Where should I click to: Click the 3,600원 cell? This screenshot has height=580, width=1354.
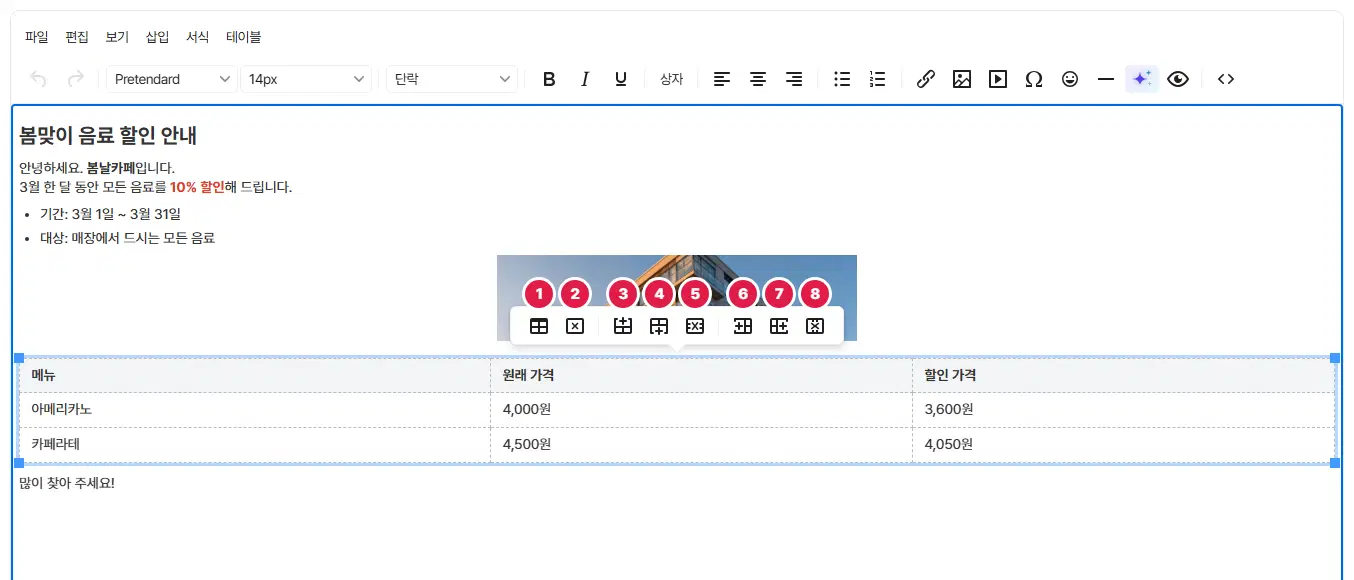click(x=1123, y=409)
